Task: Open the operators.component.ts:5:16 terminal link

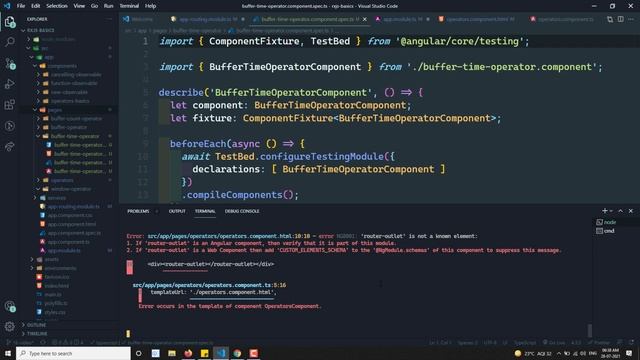Action: [209, 285]
